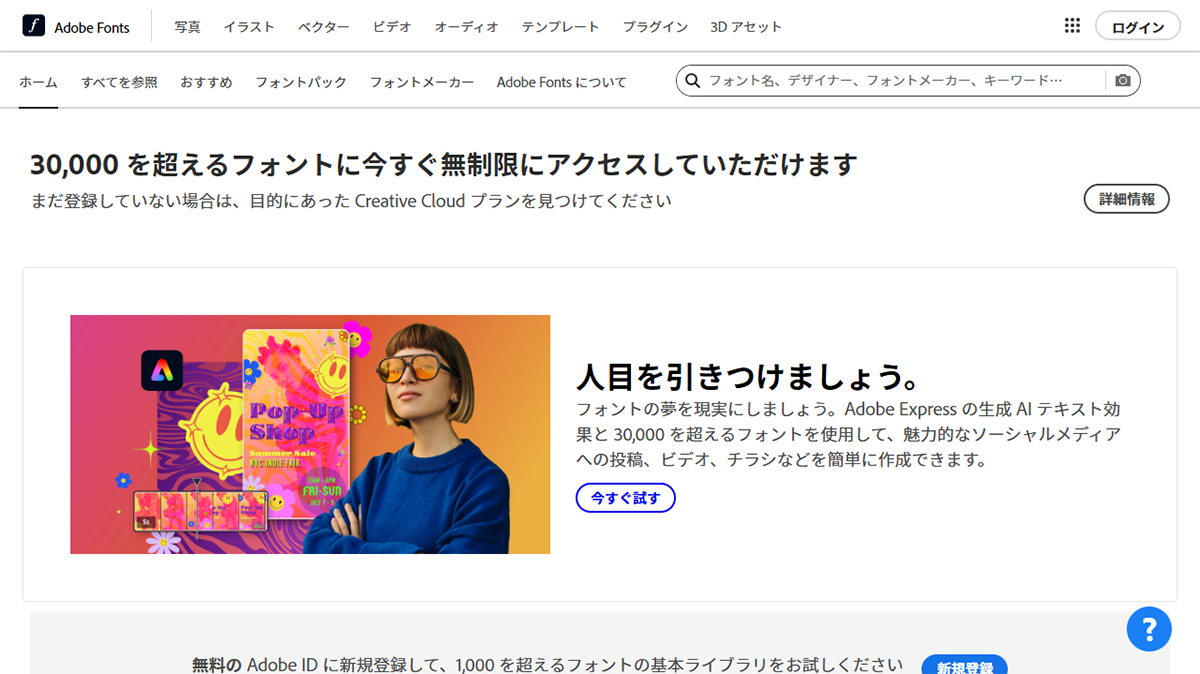Switch to the すべてを参照 tab
This screenshot has width=1200, height=674.
119,82
